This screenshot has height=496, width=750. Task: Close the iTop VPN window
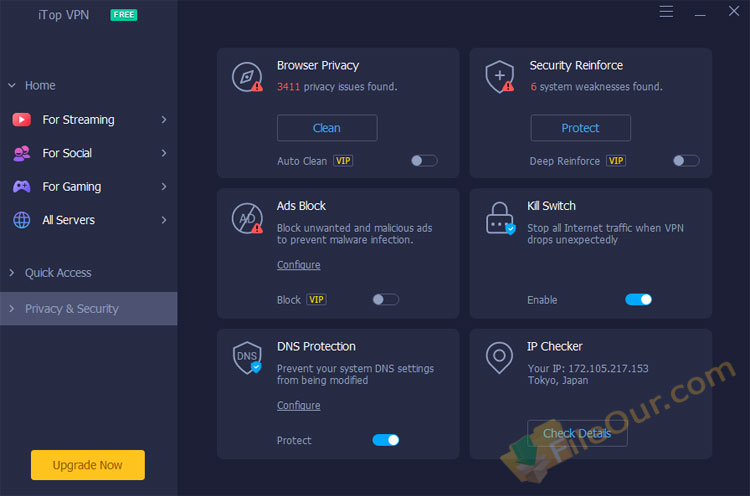[734, 11]
